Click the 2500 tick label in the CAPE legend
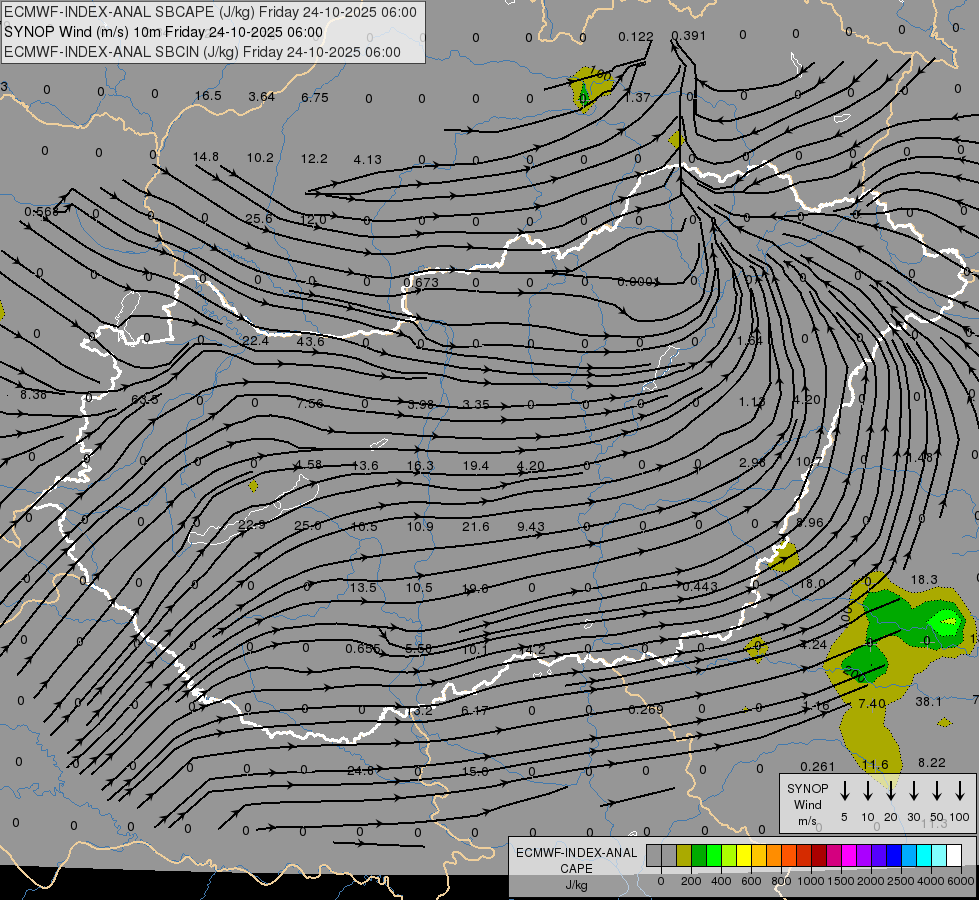Viewport: 979px width, 900px height. tap(900, 881)
